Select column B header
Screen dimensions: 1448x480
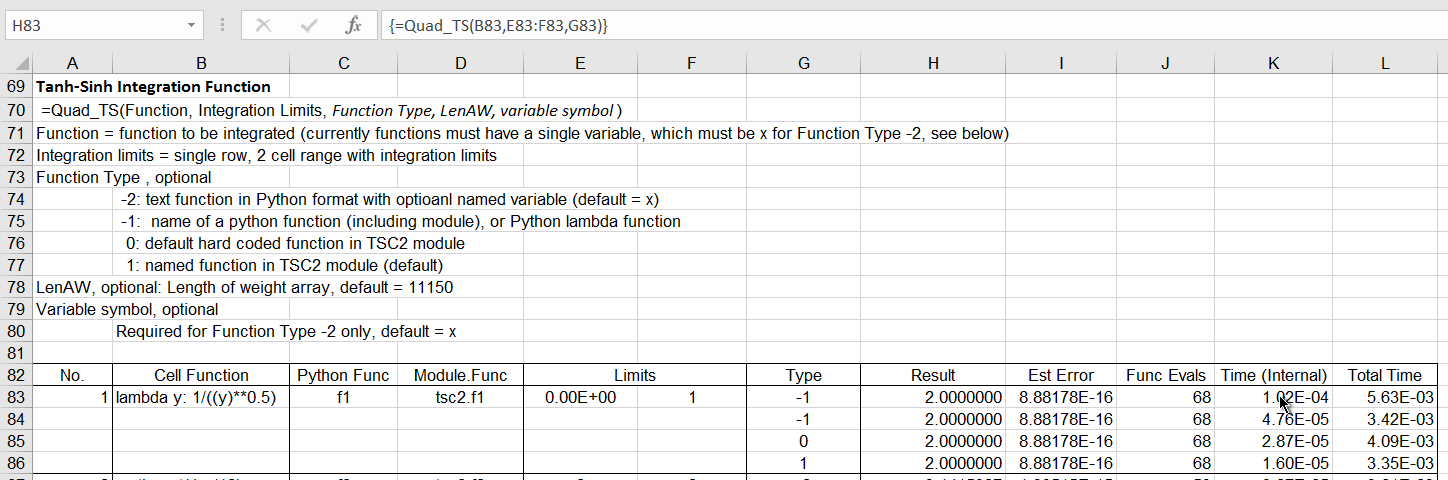(x=201, y=63)
